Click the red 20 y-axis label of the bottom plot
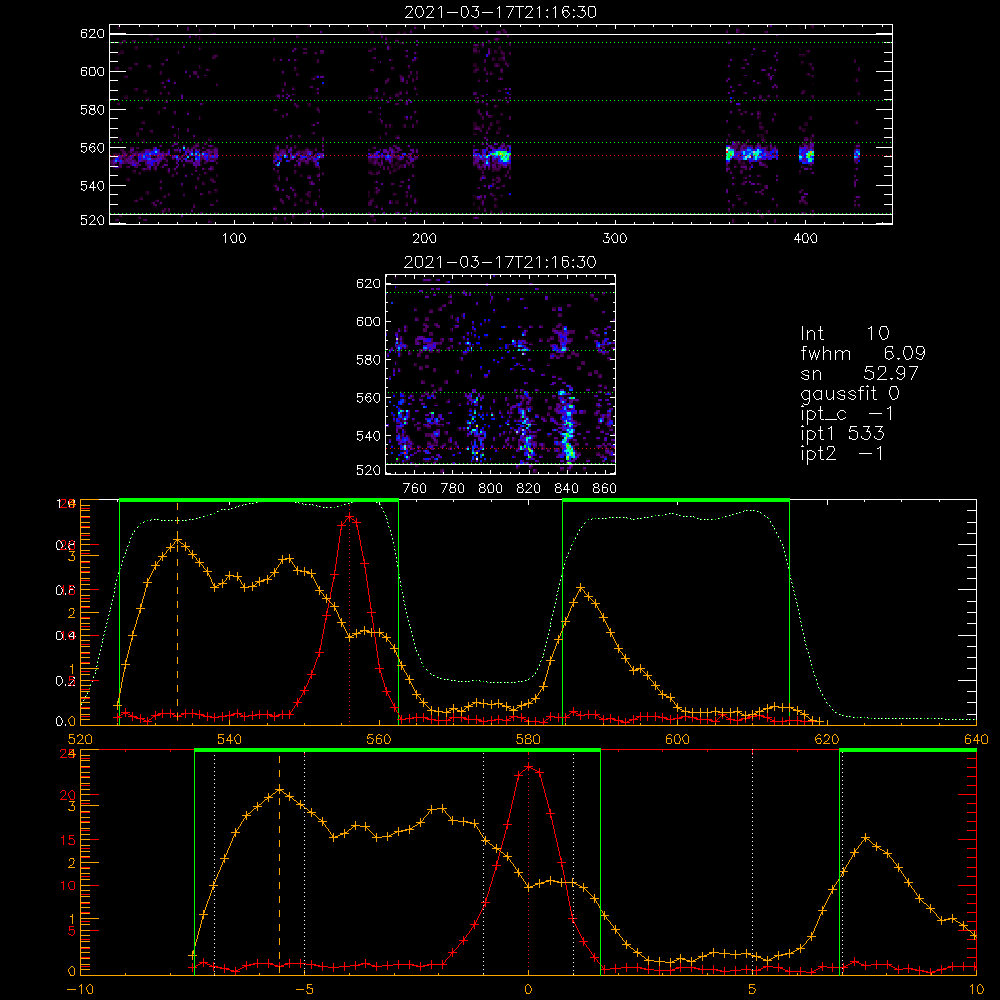 68,795
